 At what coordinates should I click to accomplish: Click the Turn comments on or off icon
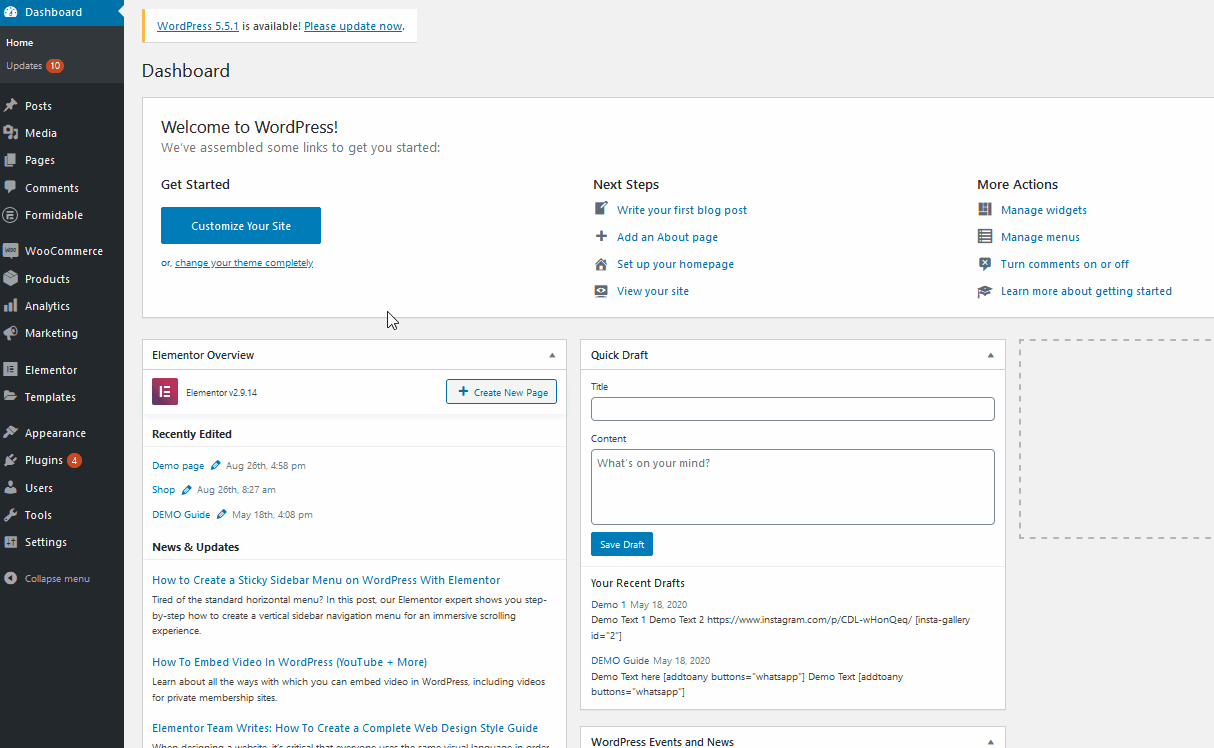[985, 264]
